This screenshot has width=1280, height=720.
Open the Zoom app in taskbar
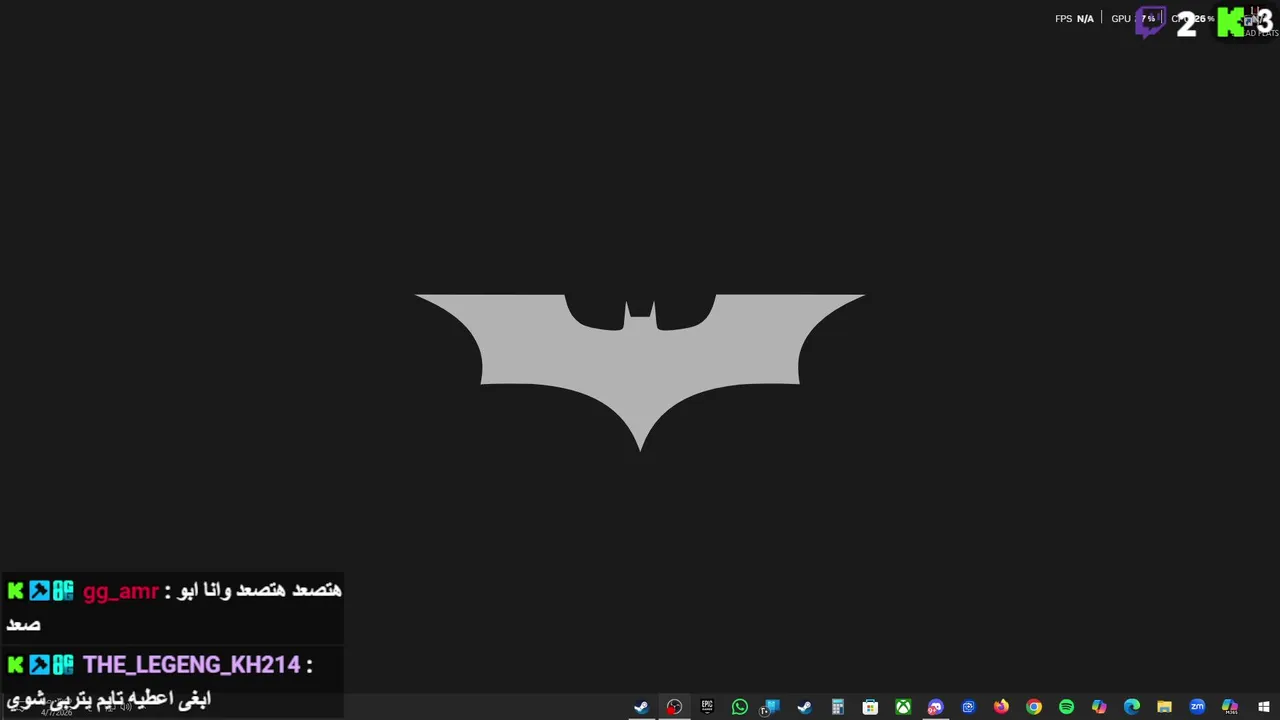(x=1197, y=707)
